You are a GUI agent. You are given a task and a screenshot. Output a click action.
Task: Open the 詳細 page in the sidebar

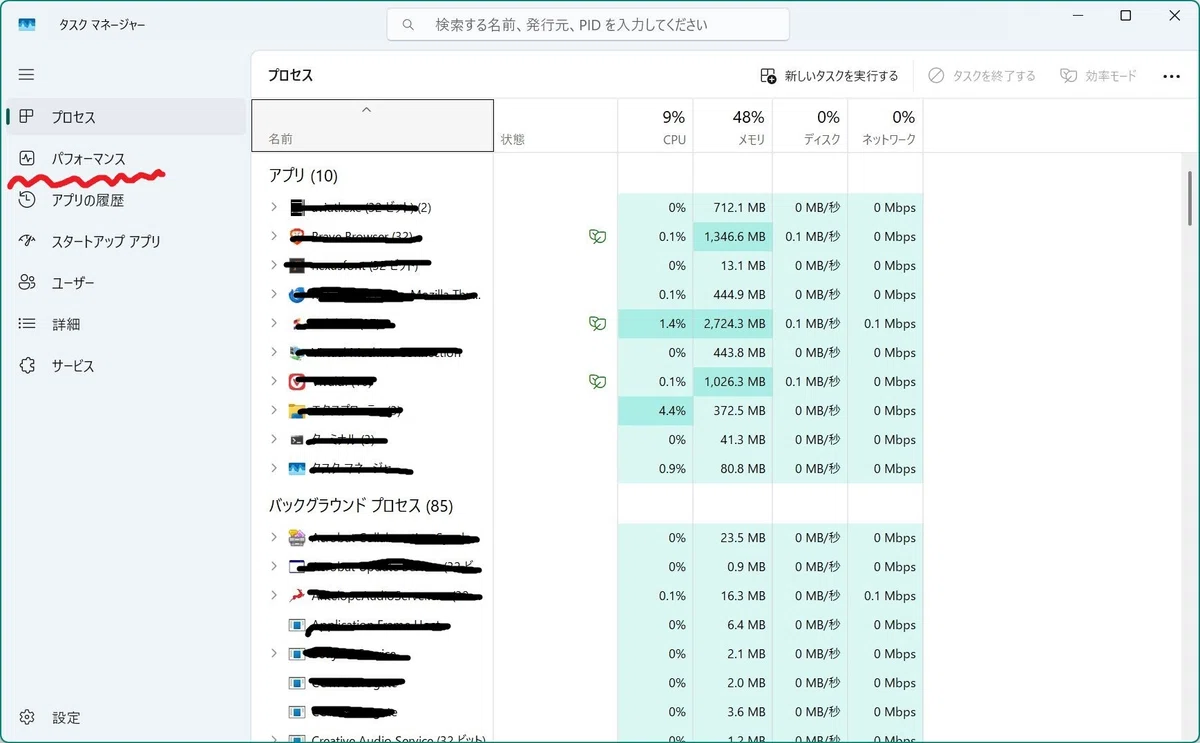click(126, 324)
